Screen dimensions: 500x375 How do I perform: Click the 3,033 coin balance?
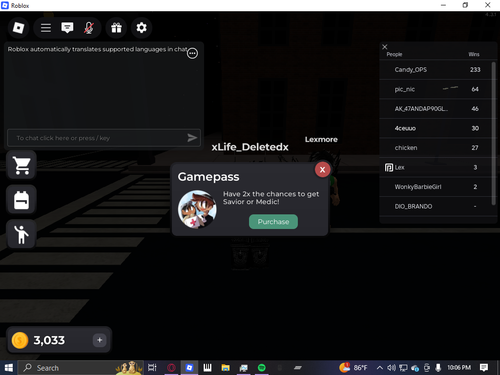point(49,340)
